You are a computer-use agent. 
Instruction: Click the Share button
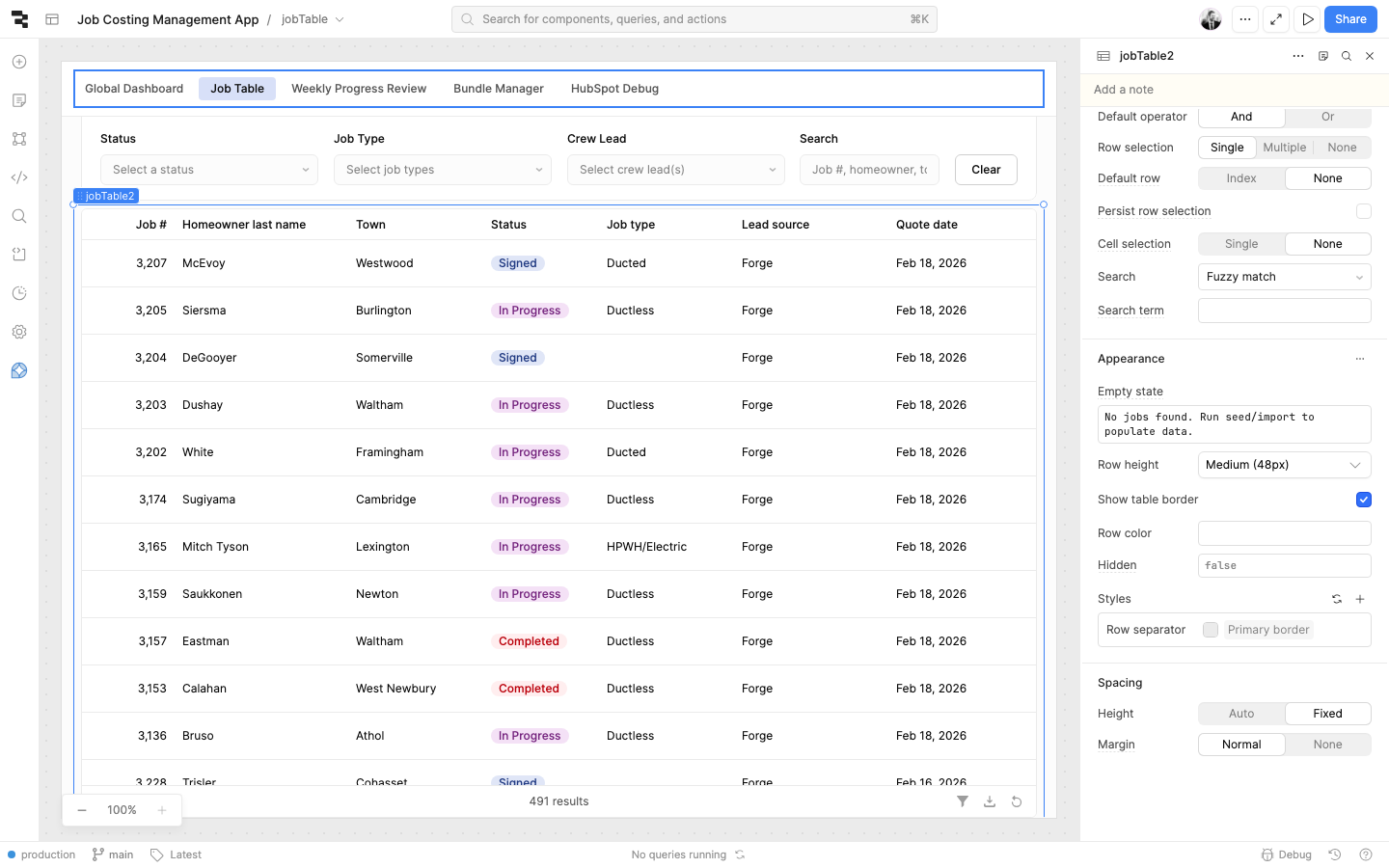click(x=1350, y=19)
